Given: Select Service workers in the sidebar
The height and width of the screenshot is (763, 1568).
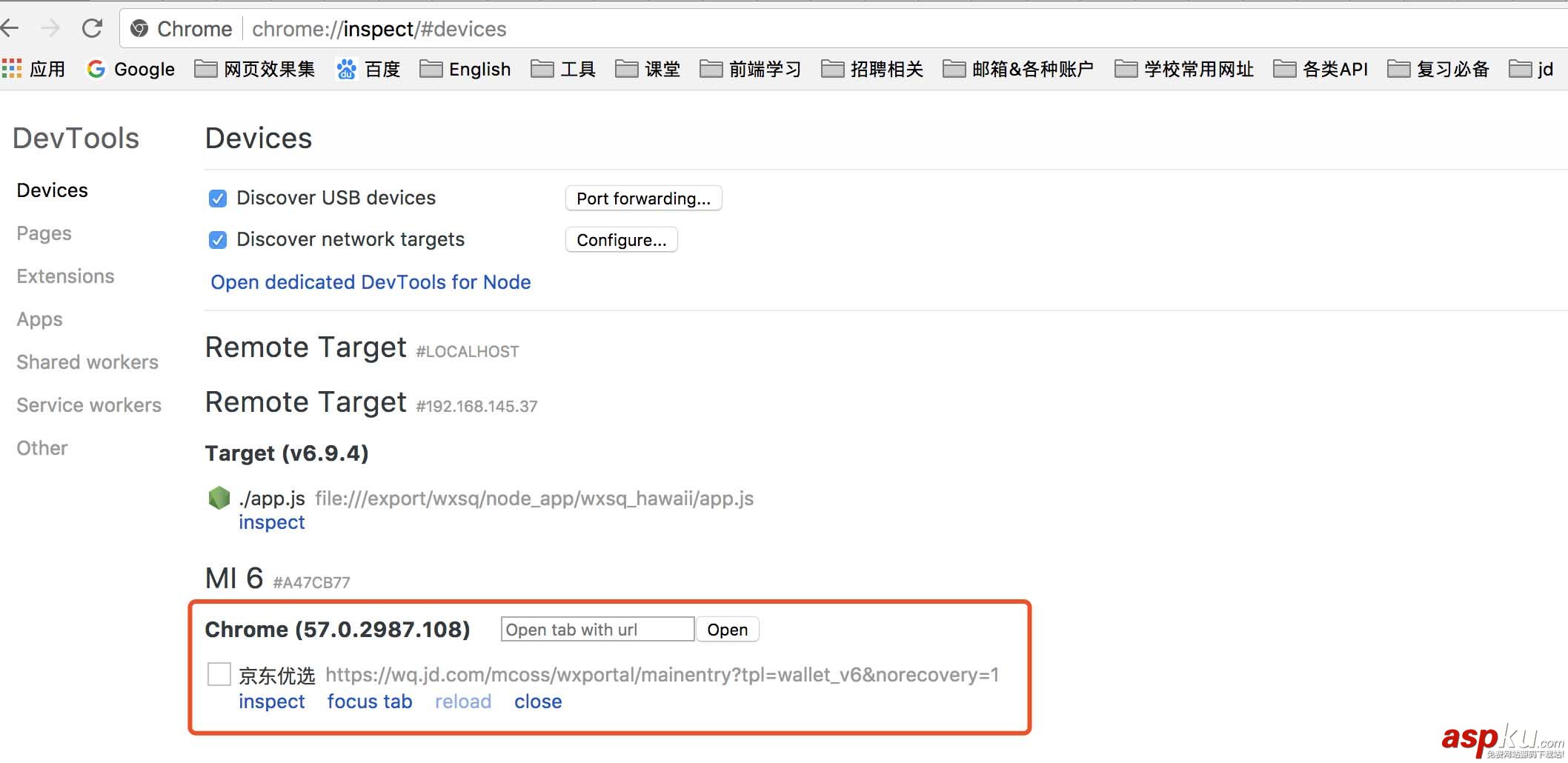Looking at the screenshot, I should [89, 405].
